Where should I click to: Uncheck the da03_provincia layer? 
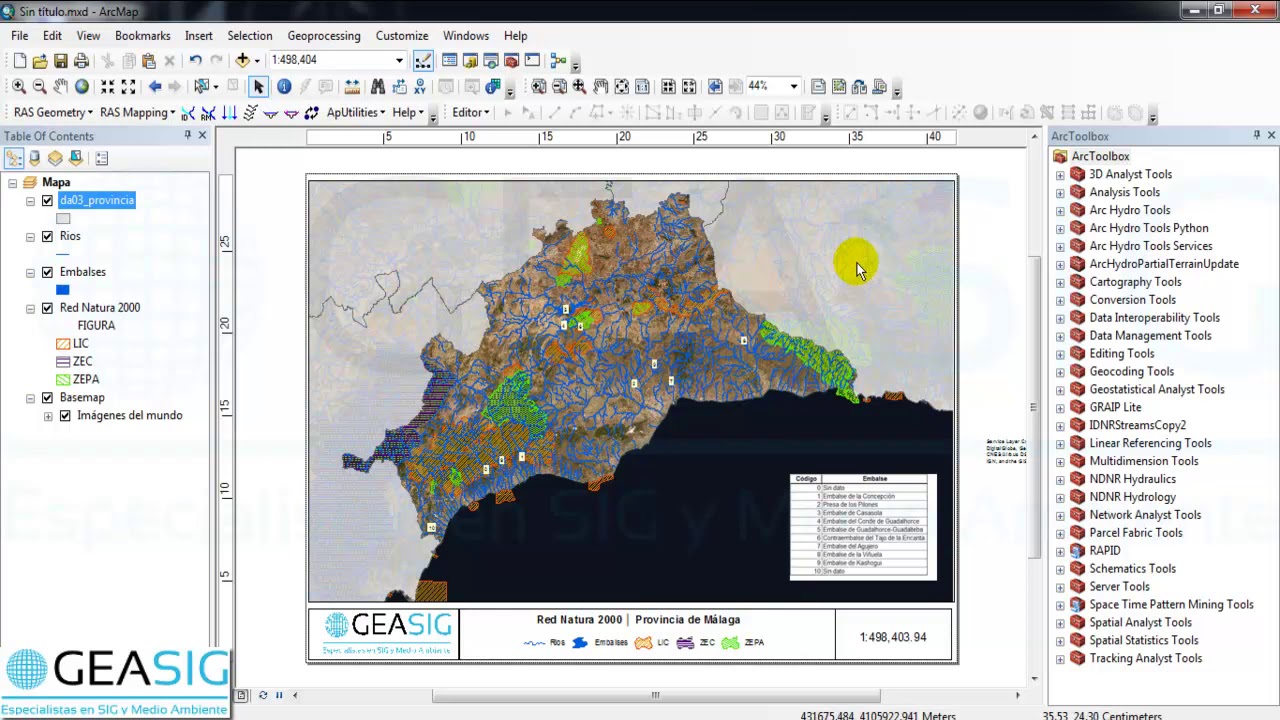[x=47, y=201]
